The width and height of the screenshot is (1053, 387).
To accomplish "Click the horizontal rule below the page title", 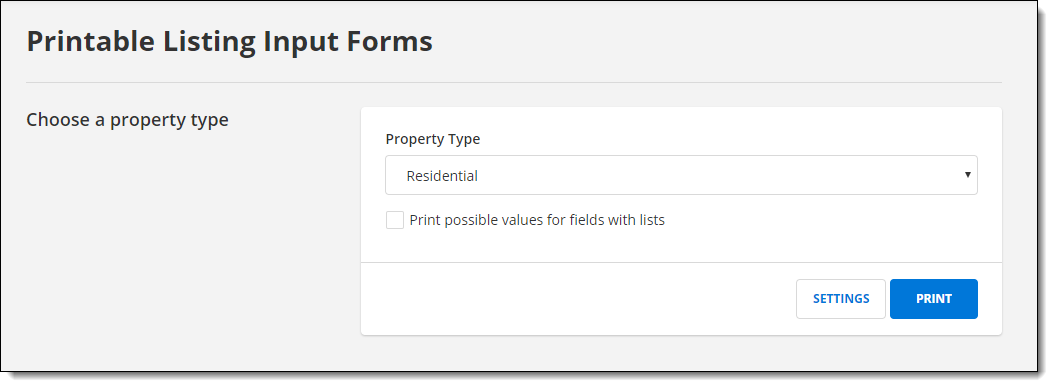I will (514, 83).
